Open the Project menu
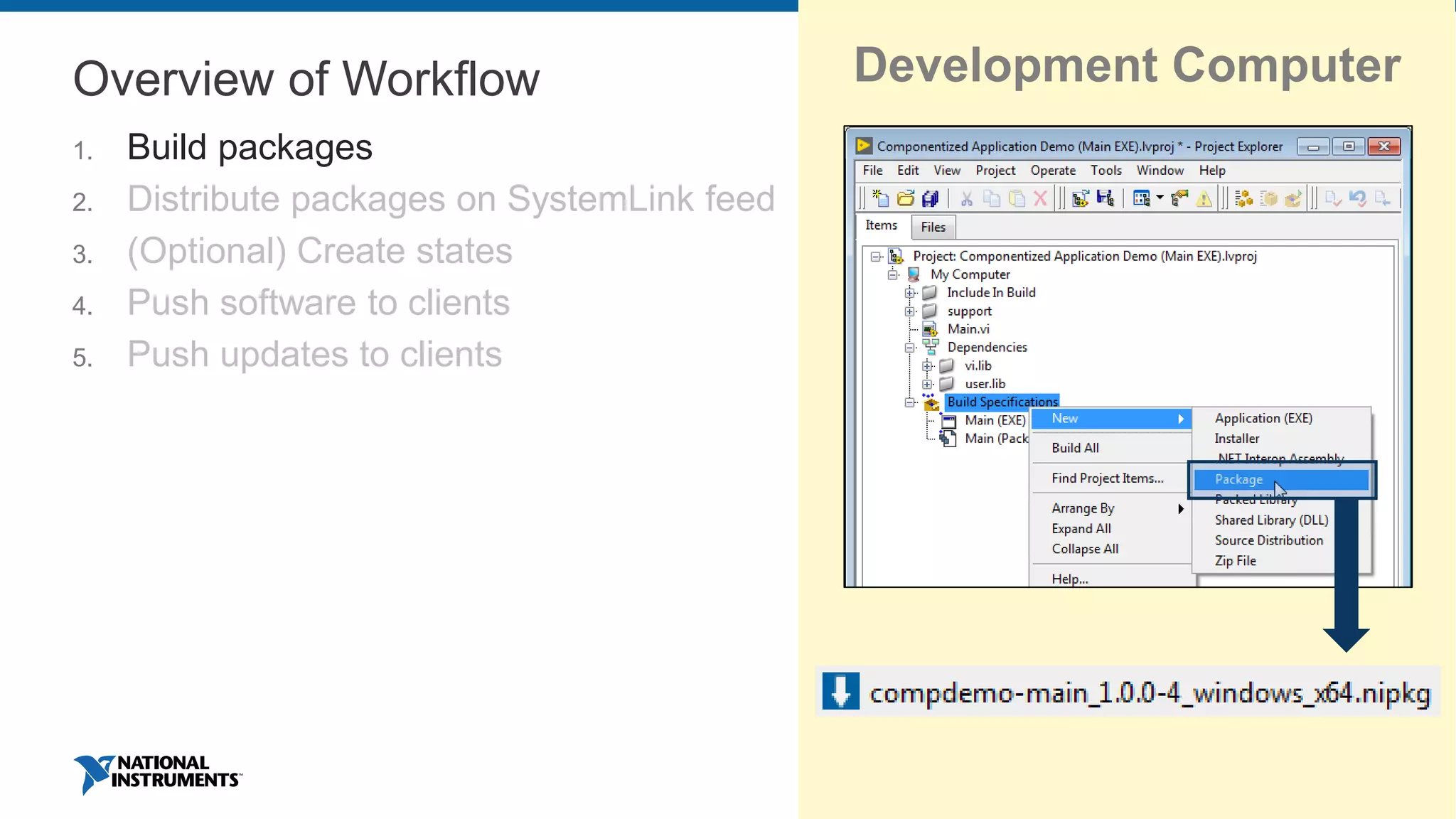Image resolution: width=1456 pixels, height=819 pixels. (x=995, y=171)
